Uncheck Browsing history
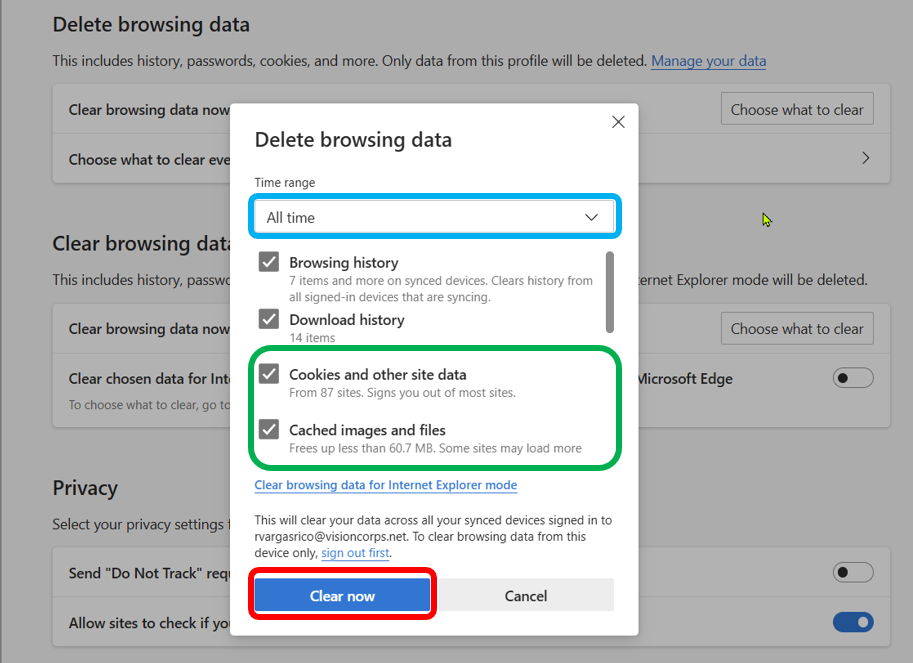914x663 pixels. pos(268,261)
